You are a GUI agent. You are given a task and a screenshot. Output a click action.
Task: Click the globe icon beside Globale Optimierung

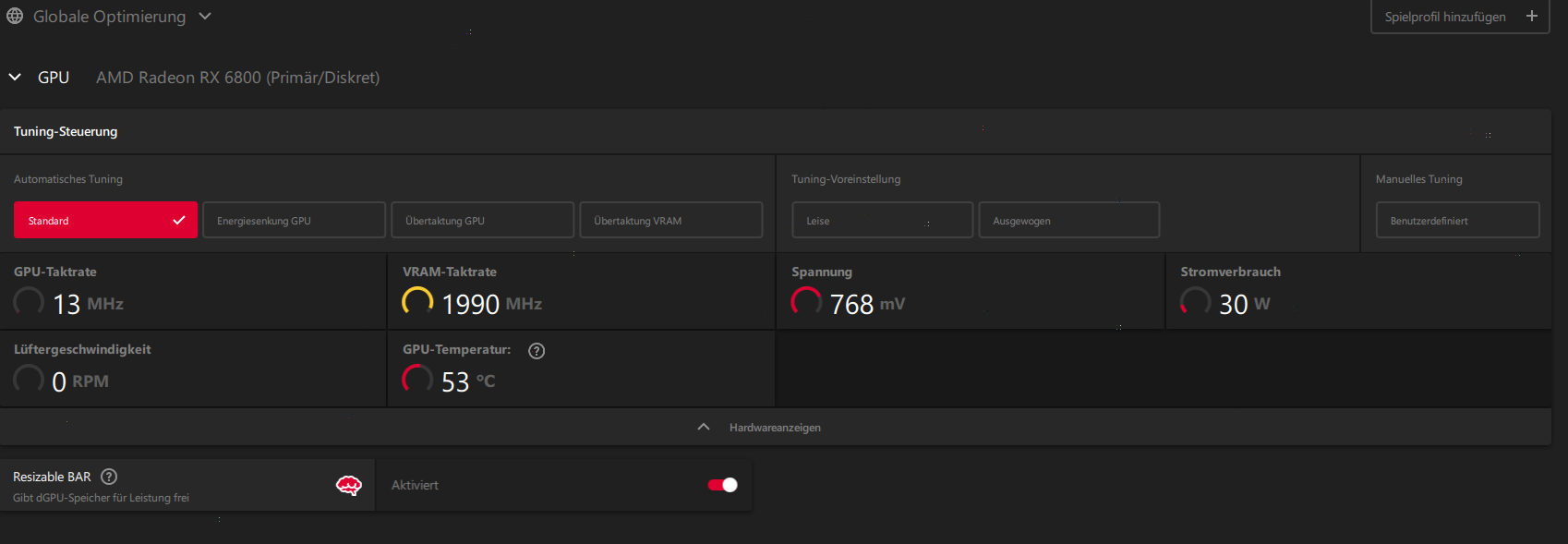[15, 17]
